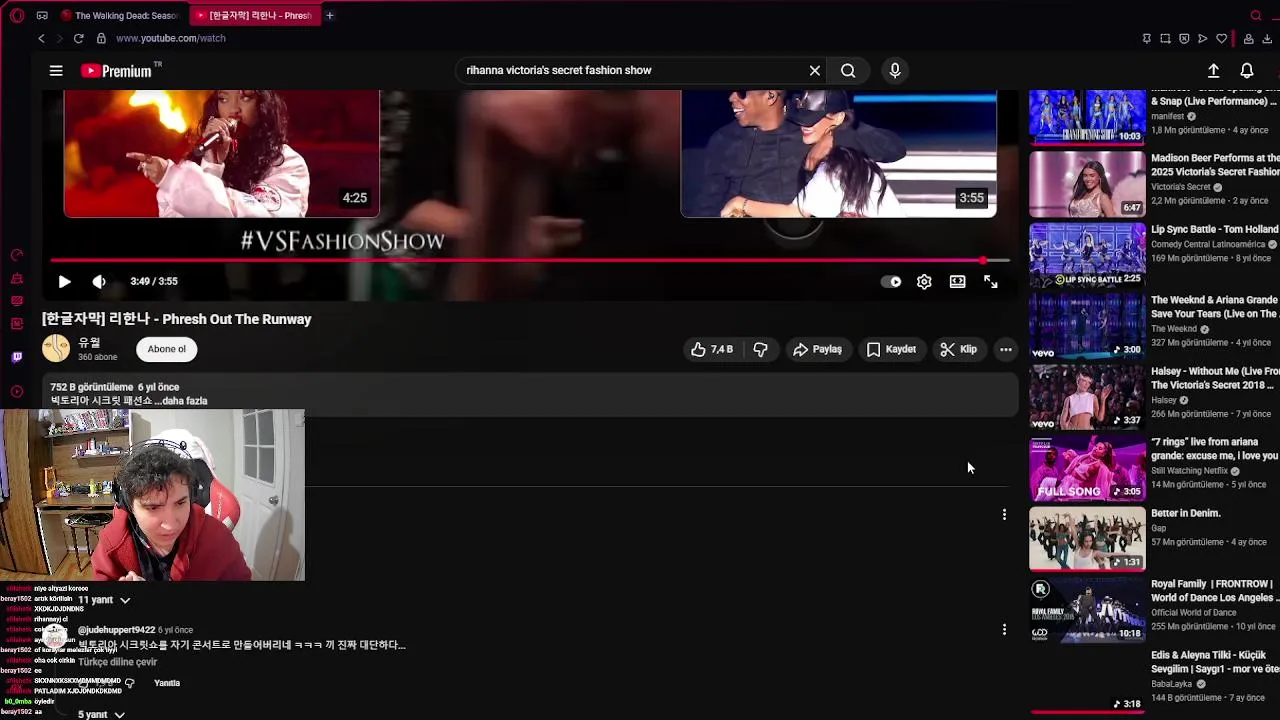This screenshot has width=1280, height=720.
Task: Take a snapshot with the capture icon
Action: (x=1165, y=39)
